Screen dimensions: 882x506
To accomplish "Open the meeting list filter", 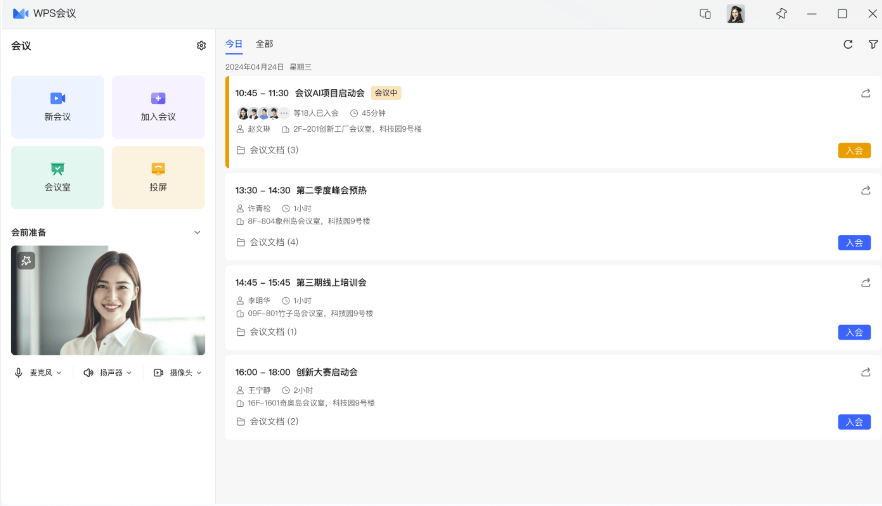I will coord(873,44).
